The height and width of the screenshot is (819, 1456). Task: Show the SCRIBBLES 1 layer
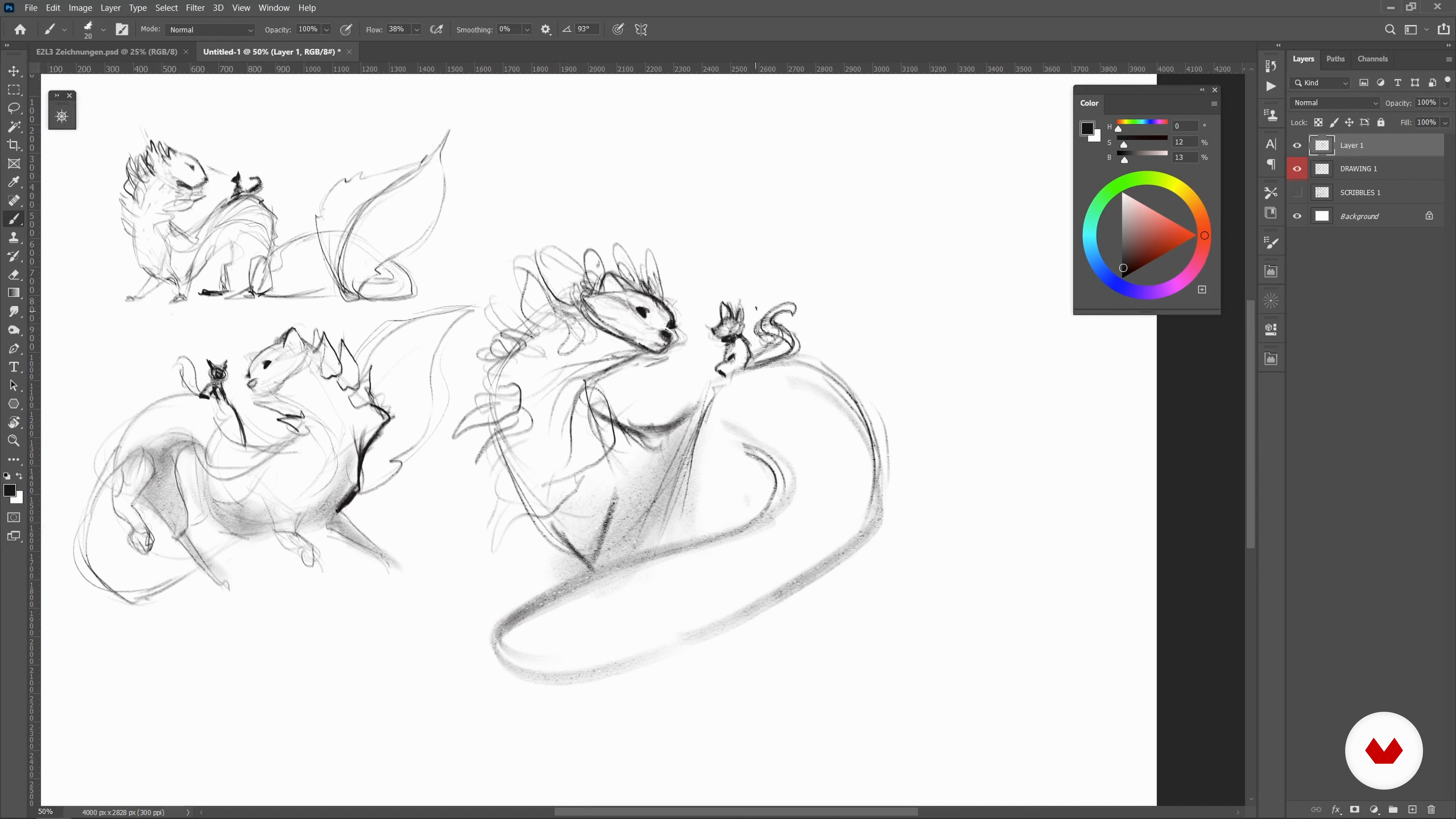pyautogui.click(x=1297, y=193)
